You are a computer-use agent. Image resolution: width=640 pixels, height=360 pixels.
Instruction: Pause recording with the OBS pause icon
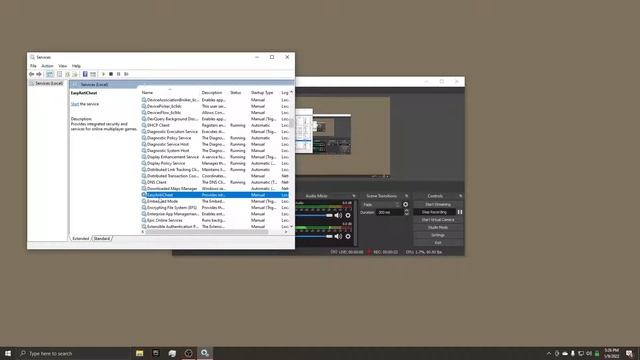coord(460,212)
